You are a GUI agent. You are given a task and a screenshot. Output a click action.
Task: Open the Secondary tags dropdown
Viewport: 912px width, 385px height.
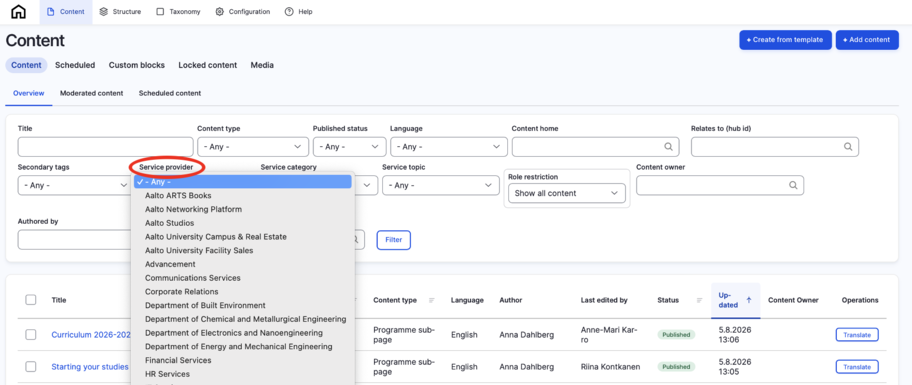75,186
